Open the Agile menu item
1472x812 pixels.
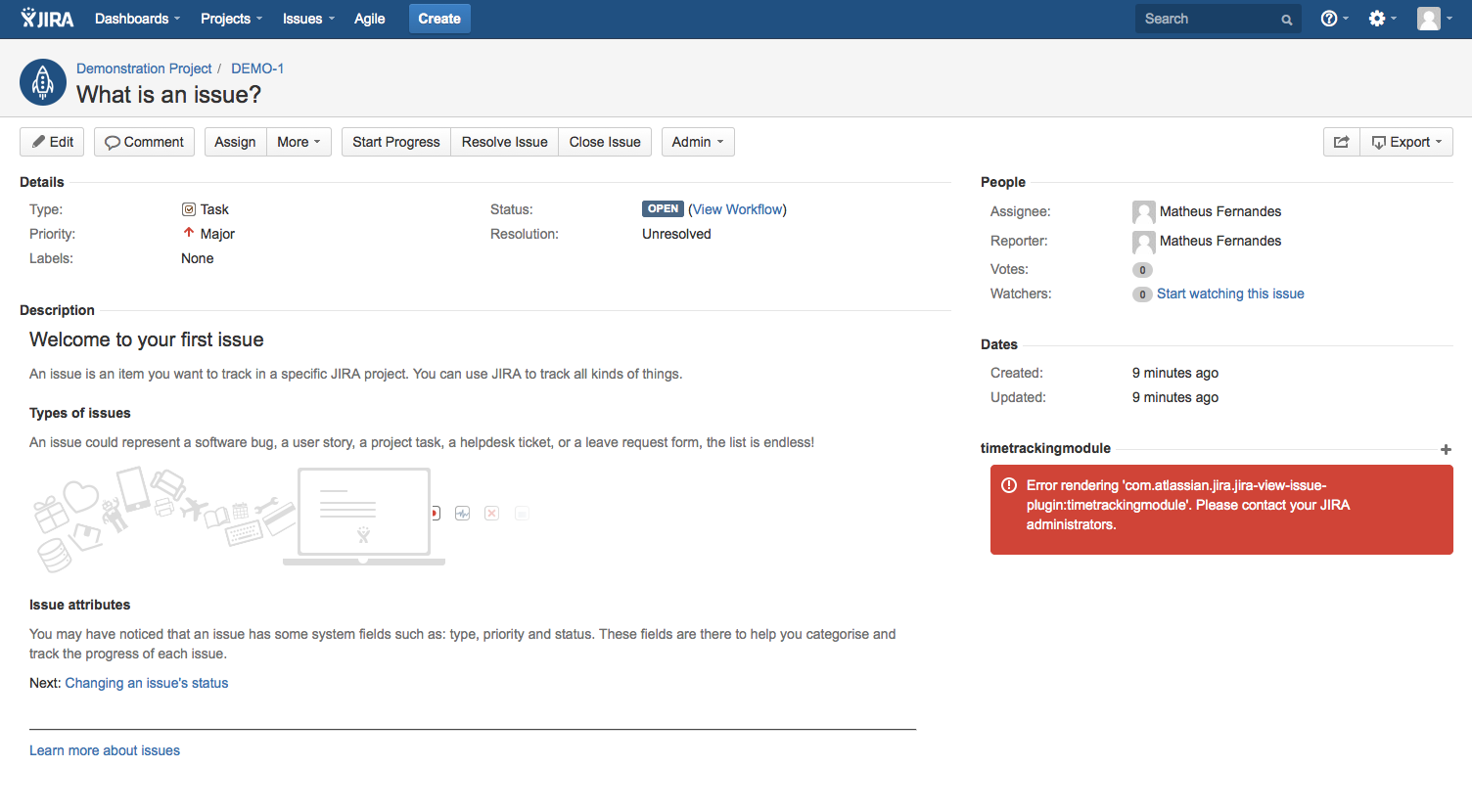pyautogui.click(x=370, y=19)
